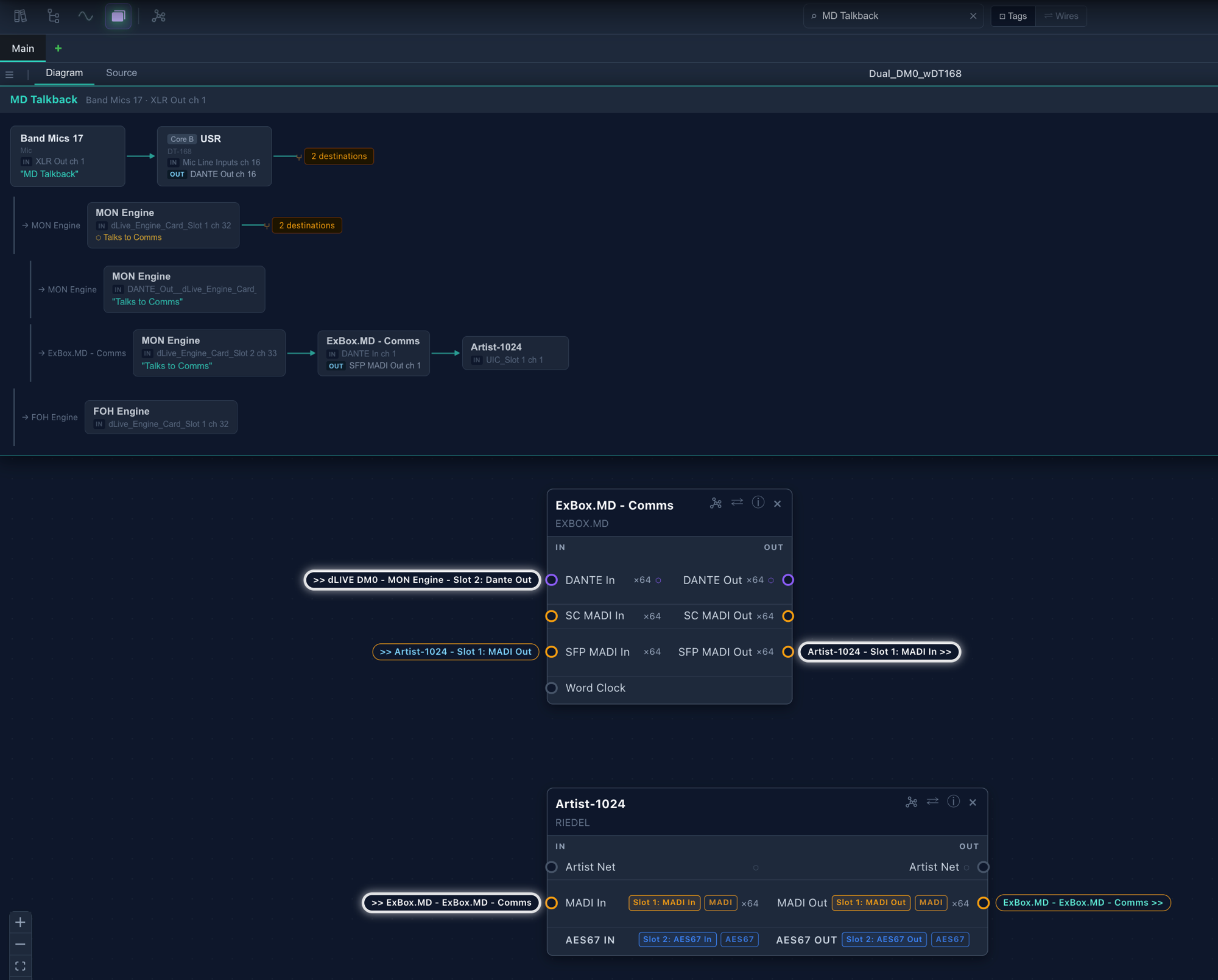The height and width of the screenshot is (980, 1218).
Task: Open the FOH Engine node card
Action: (x=161, y=417)
